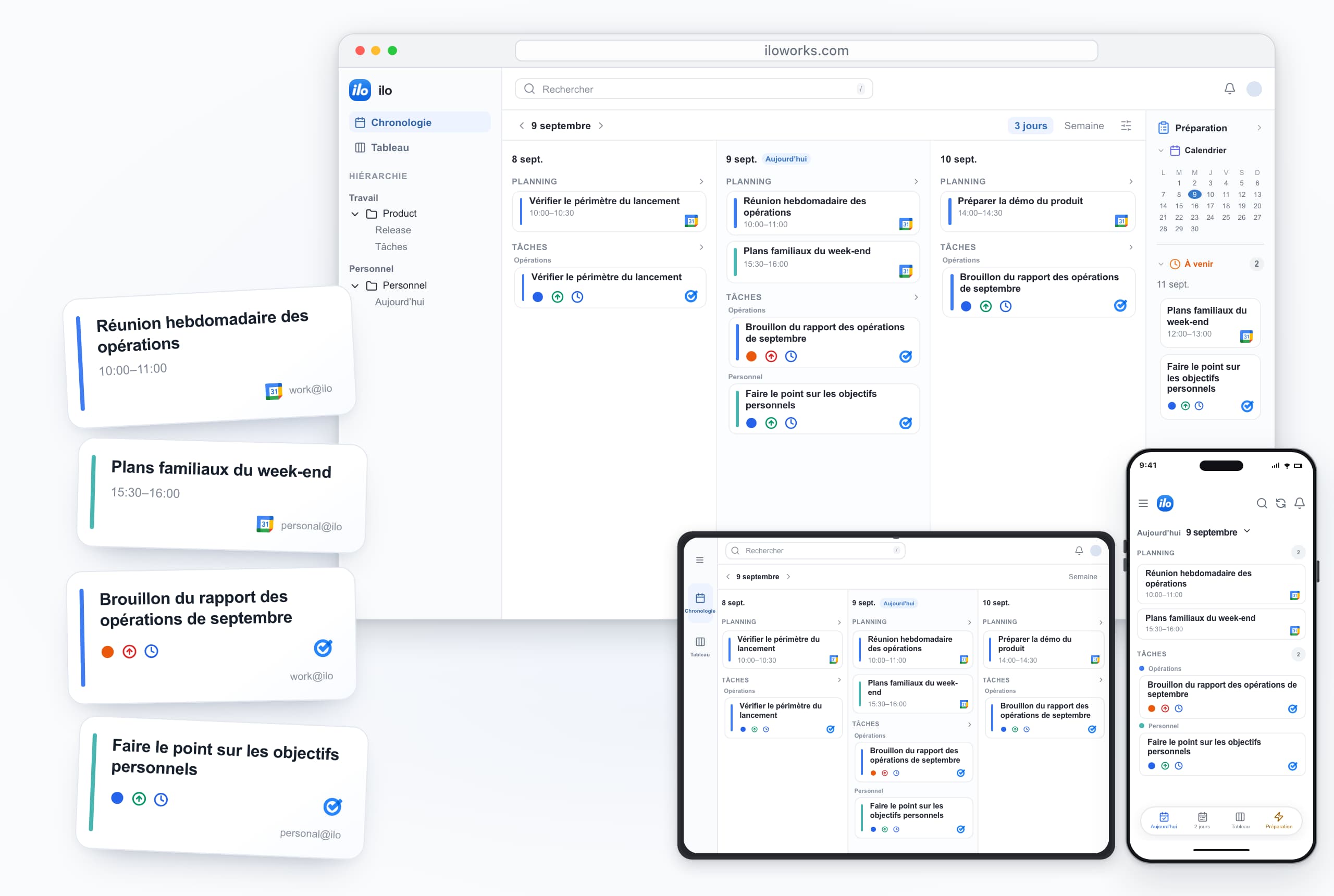Open Chronologie in the desktop sidebar
This screenshot has height=896, width=1334.
(x=419, y=122)
